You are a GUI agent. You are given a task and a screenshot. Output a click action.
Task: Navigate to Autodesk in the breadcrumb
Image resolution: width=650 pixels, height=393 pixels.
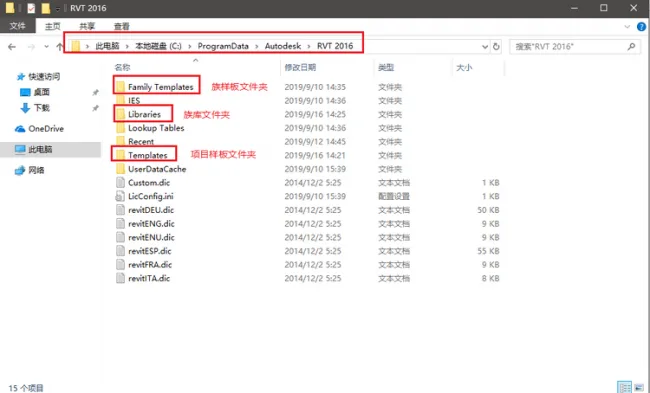click(283, 46)
